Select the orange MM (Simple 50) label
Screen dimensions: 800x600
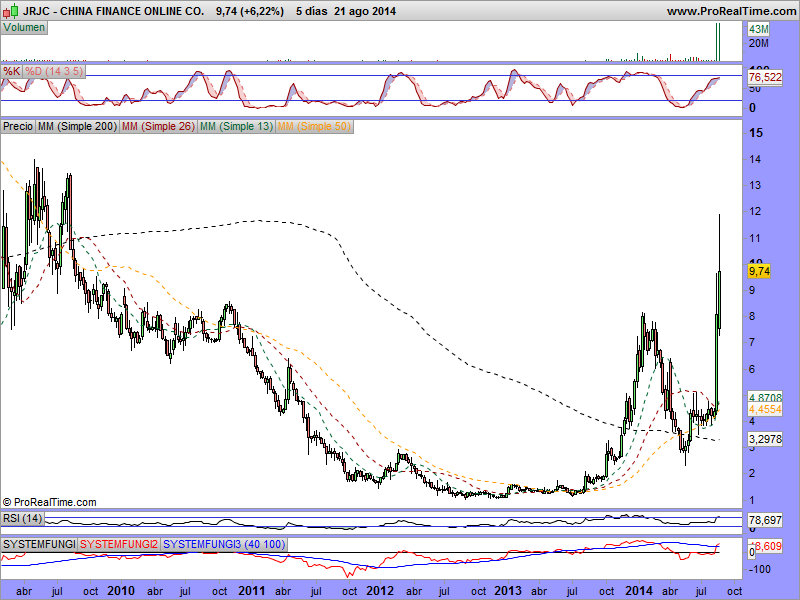point(314,127)
